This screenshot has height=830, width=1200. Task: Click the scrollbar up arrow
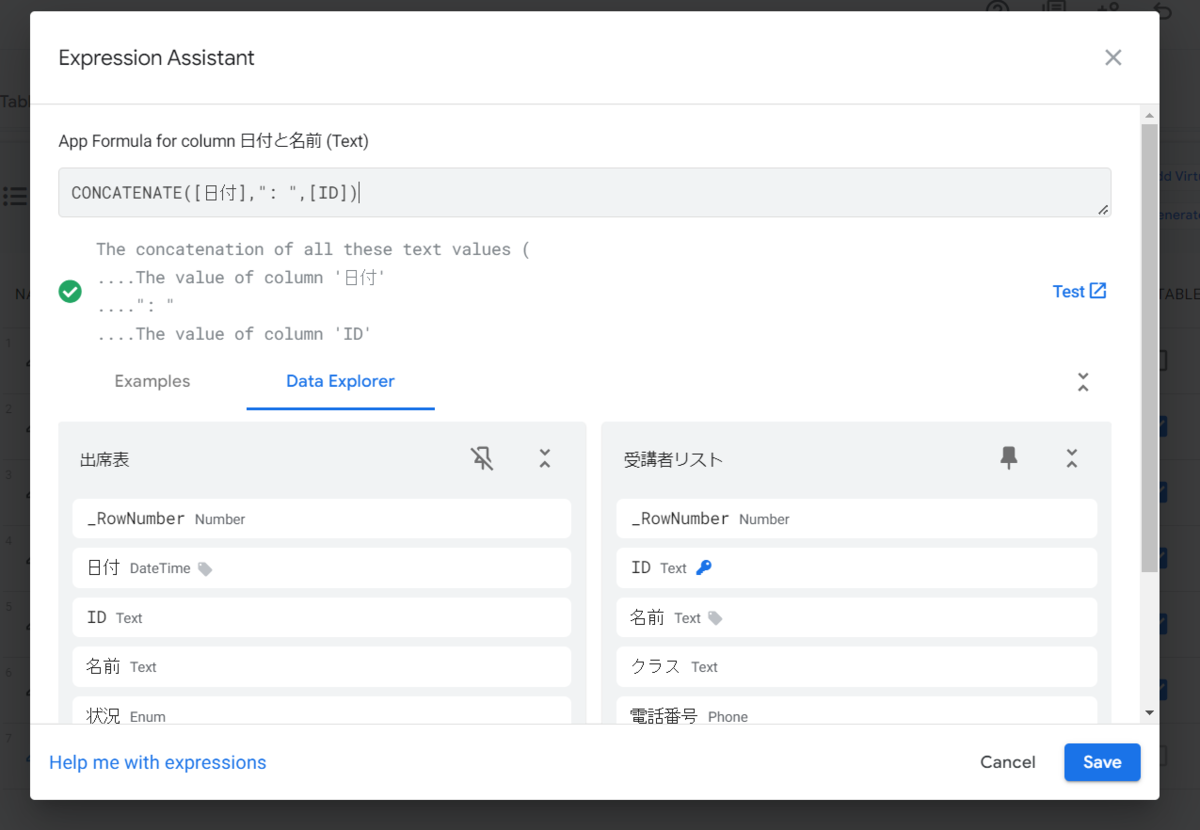point(1149,114)
